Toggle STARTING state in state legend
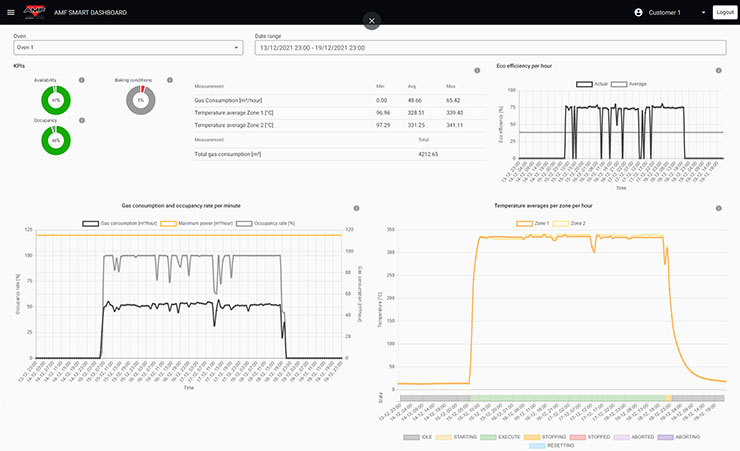The width and height of the screenshot is (740, 451). [456, 437]
